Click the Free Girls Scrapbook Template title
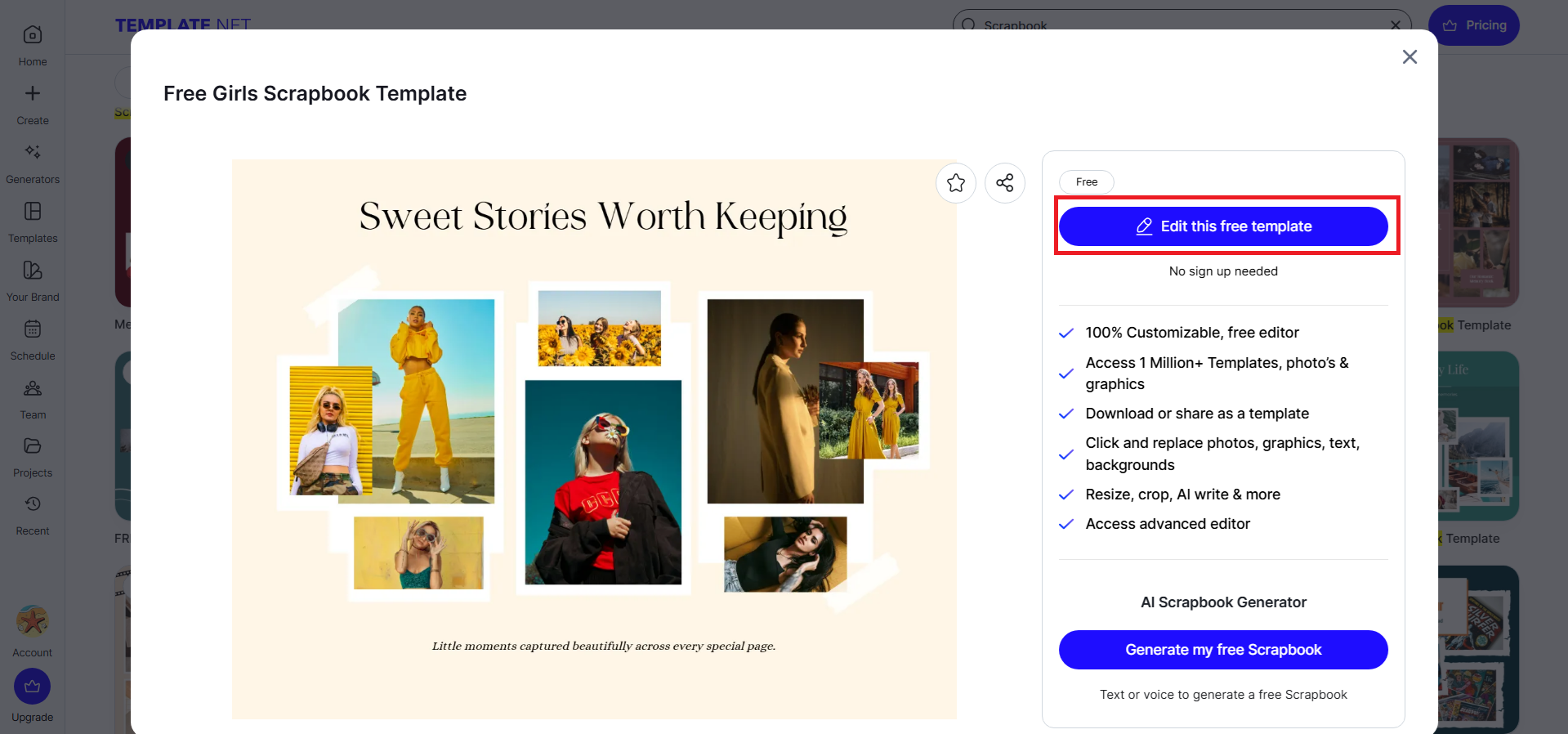The image size is (1568, 734). coord(315,94)
